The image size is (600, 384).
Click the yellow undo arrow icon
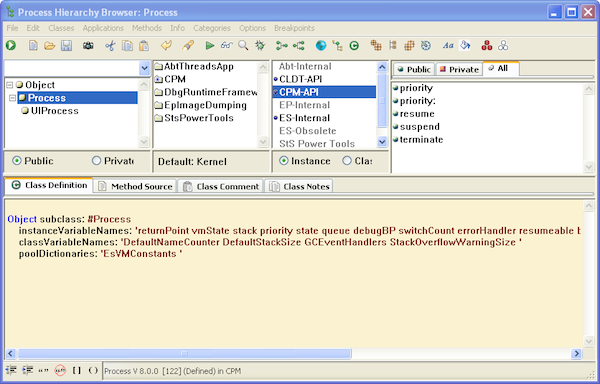(x=166, y=46)
